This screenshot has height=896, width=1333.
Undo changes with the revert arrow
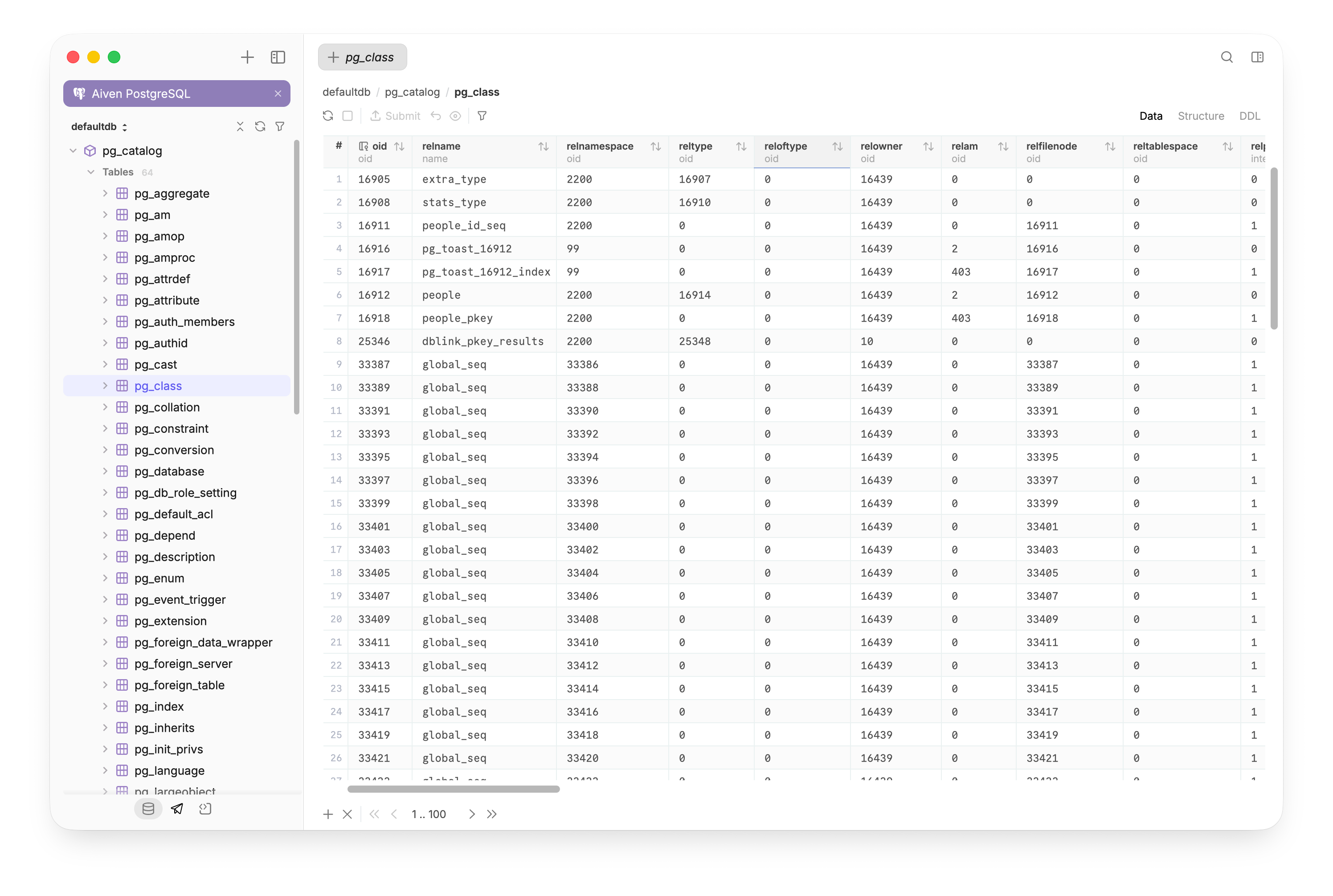click(436, 116)
